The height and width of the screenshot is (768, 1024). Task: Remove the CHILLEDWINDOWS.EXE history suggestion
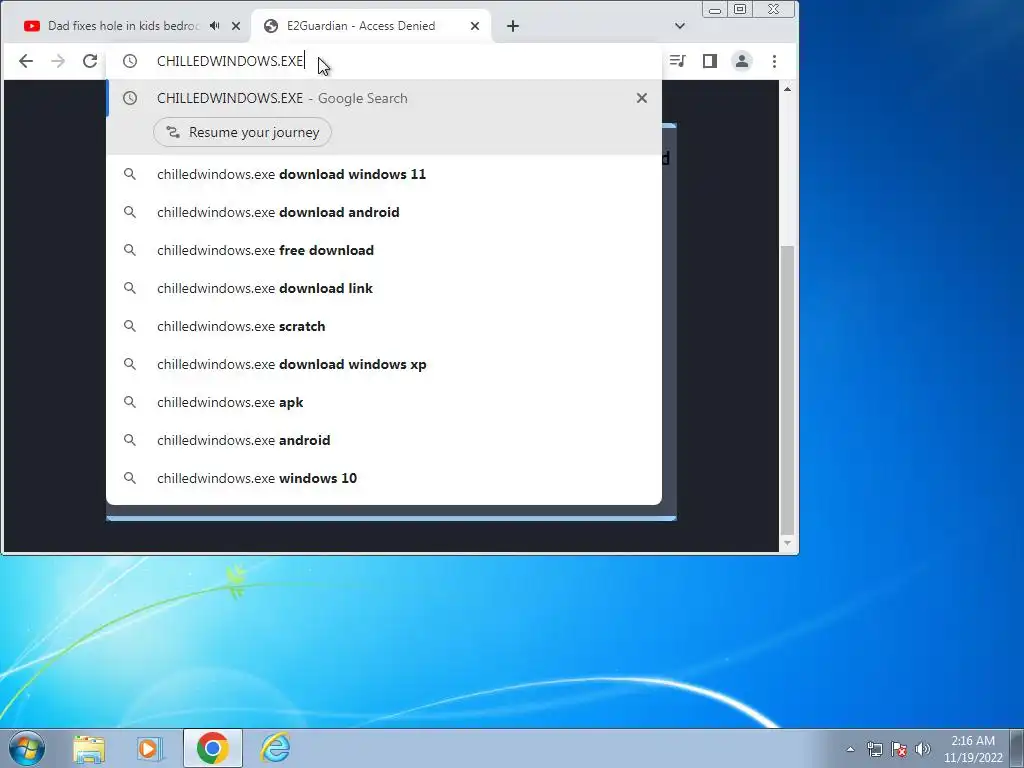point(642,98)
